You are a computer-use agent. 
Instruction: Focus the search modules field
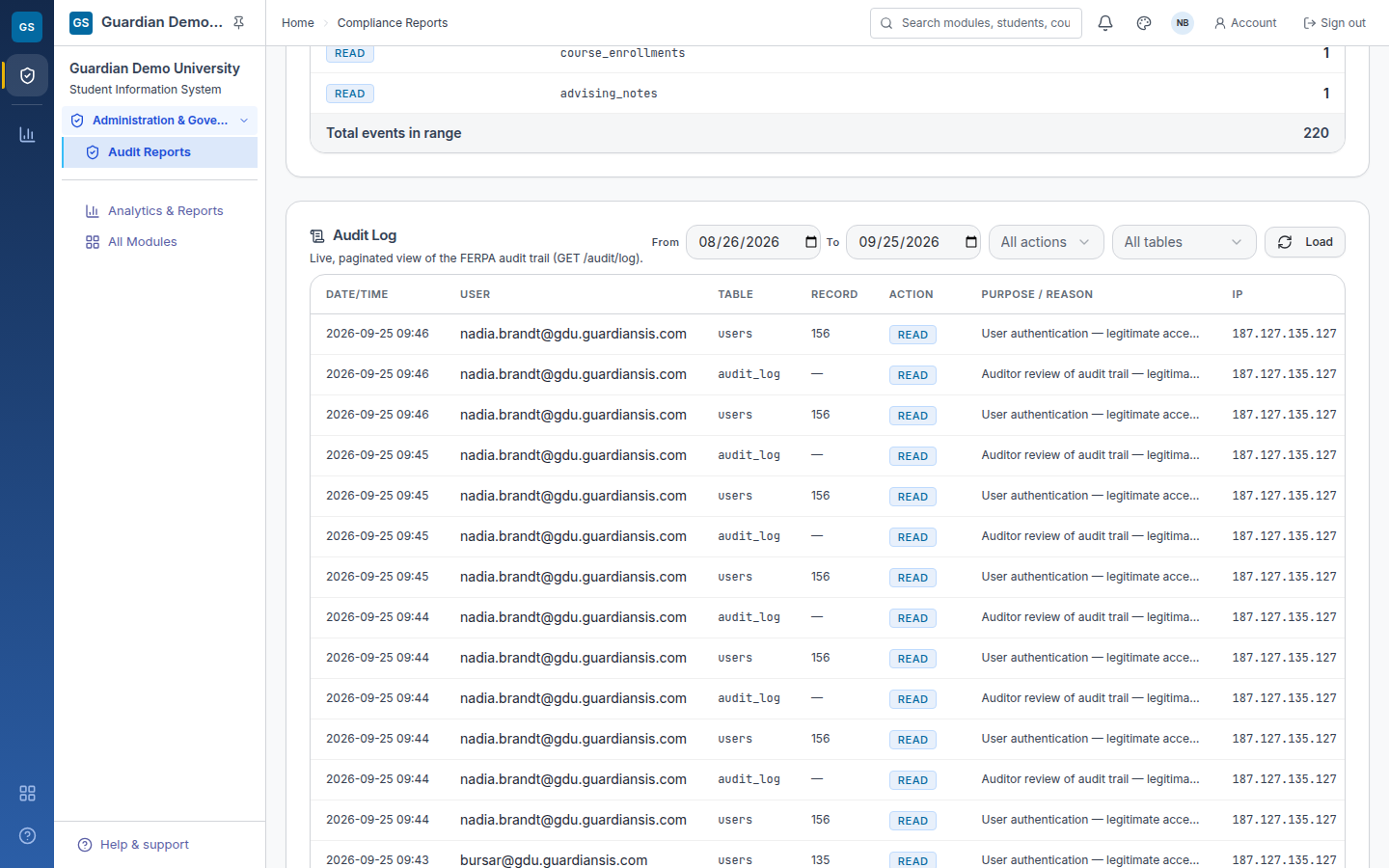pos(976,23)
